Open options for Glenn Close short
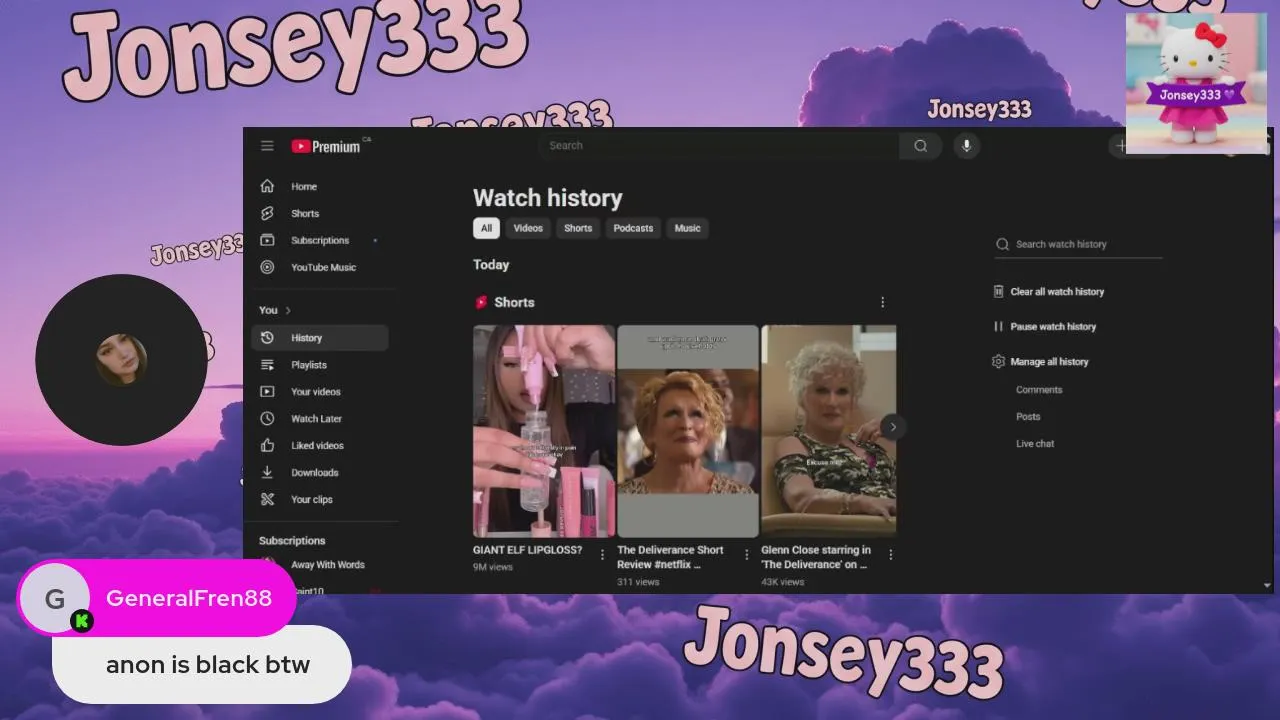 point(890,554)
